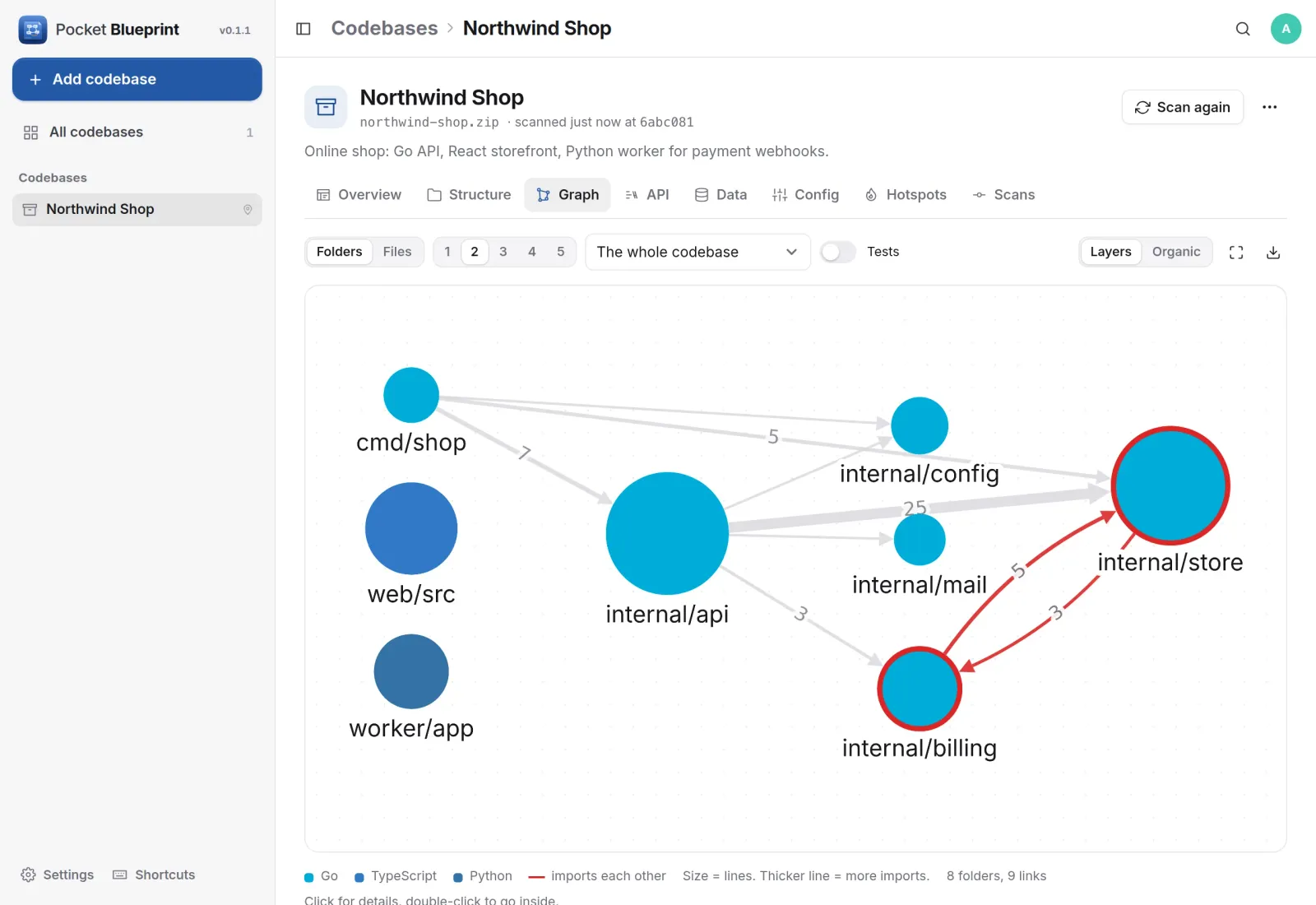Open the Overview tab

(359, 195)
